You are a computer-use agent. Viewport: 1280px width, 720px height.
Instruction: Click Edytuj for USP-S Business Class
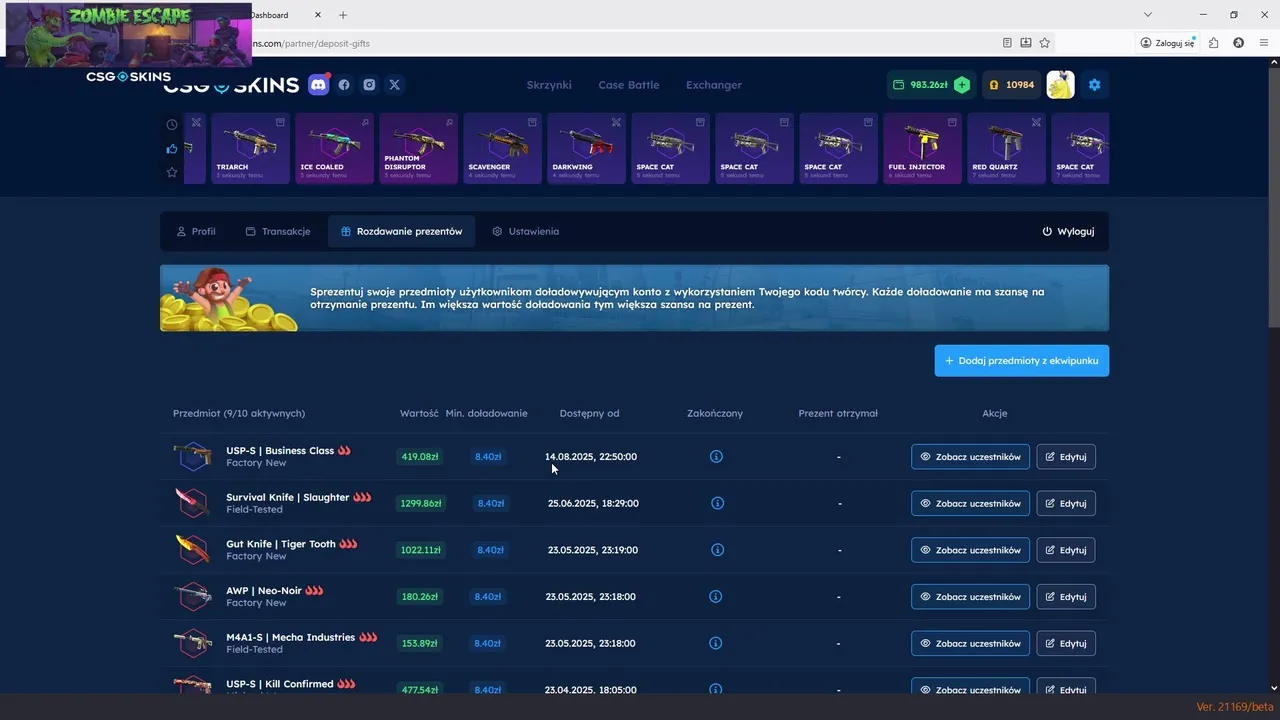(1066, 457)
